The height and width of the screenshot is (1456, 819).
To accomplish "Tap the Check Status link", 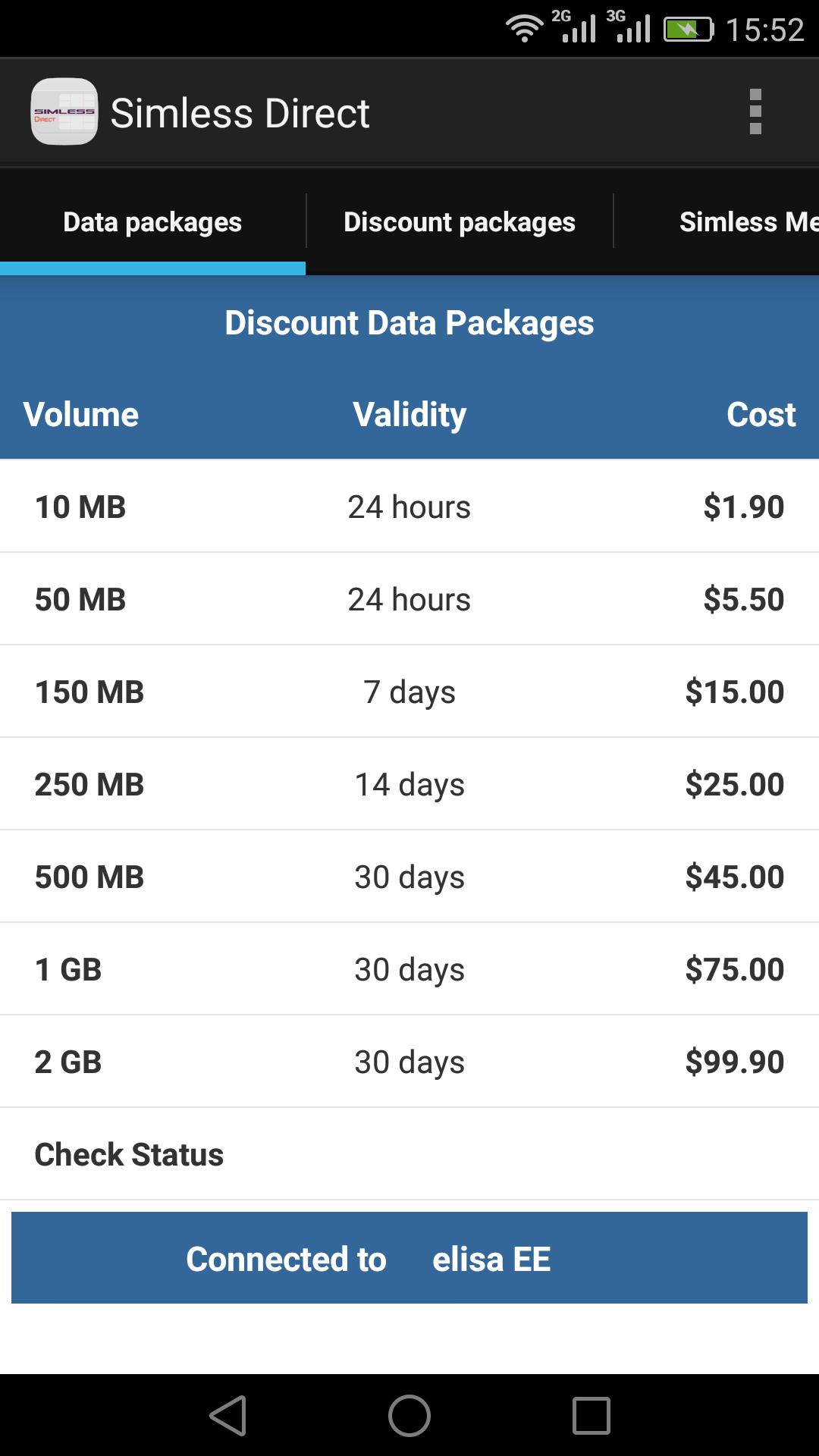I will [130, 1154].
